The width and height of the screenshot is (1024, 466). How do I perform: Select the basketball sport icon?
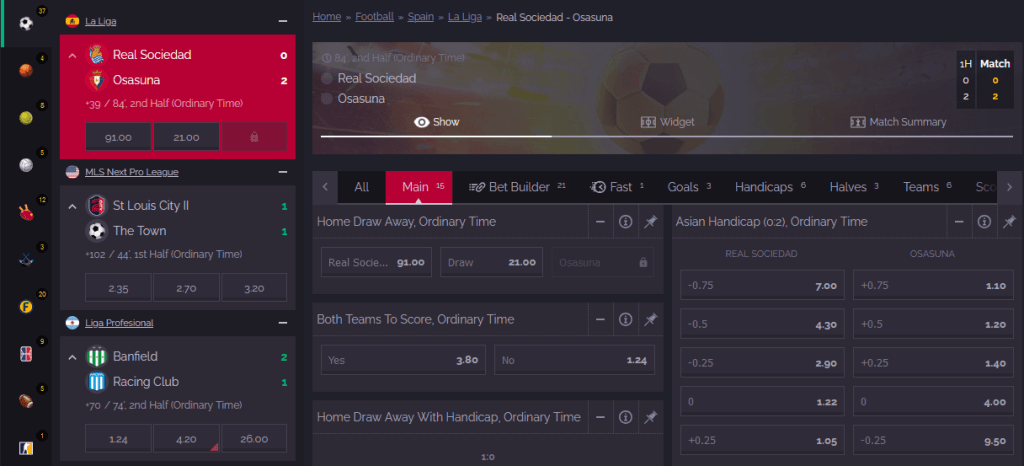pos(26,70)
